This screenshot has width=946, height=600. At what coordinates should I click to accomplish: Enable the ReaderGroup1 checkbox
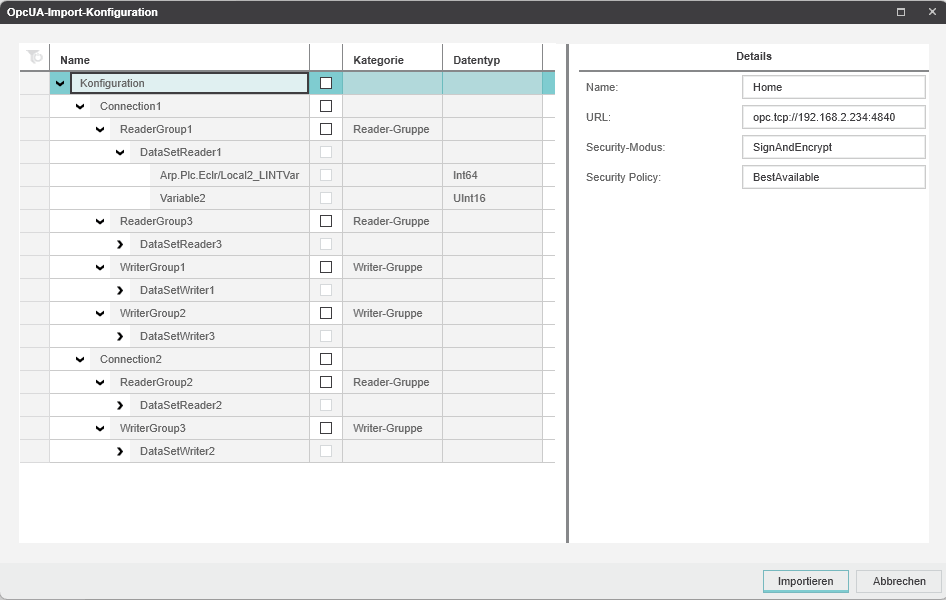click(x=325, y=129)
